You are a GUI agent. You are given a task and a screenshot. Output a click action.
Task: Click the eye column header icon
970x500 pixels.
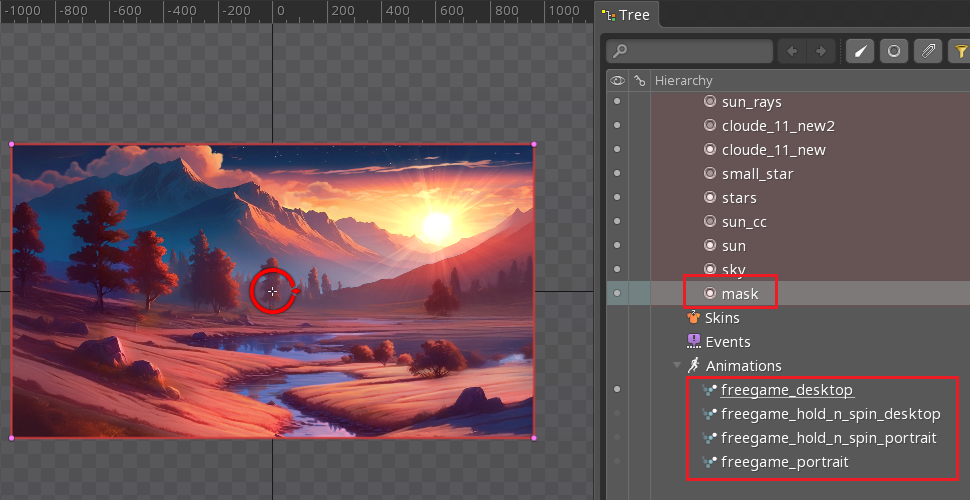coord(617,80)
